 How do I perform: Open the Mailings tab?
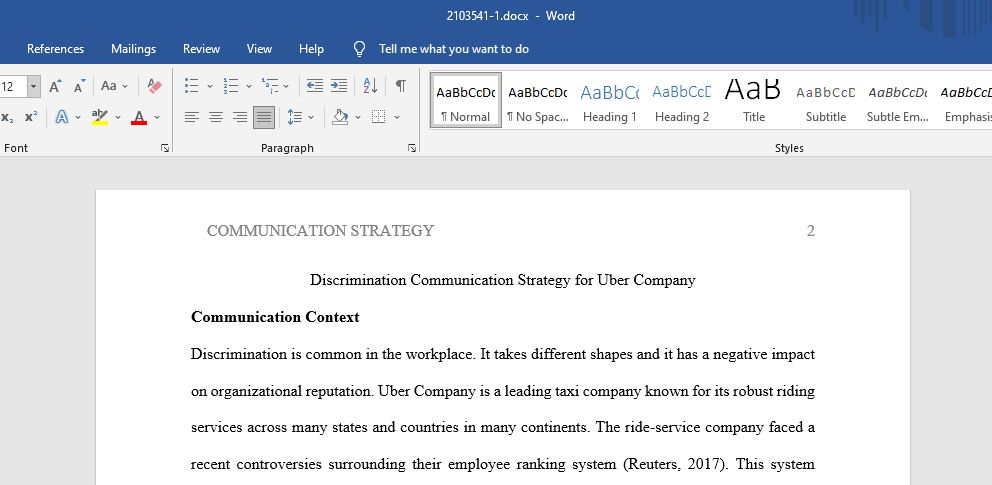(x=133, y=49)
